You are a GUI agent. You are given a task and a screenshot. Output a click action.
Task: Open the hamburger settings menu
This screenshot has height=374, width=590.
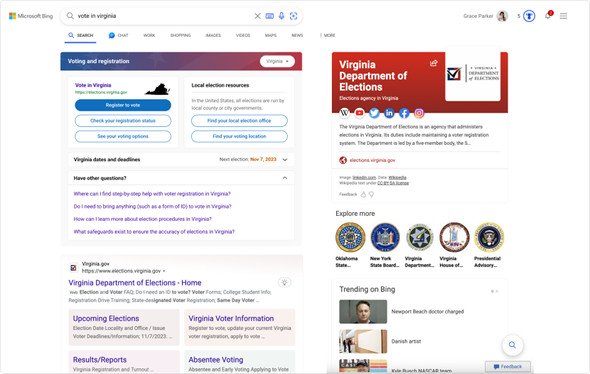[563, 16]
